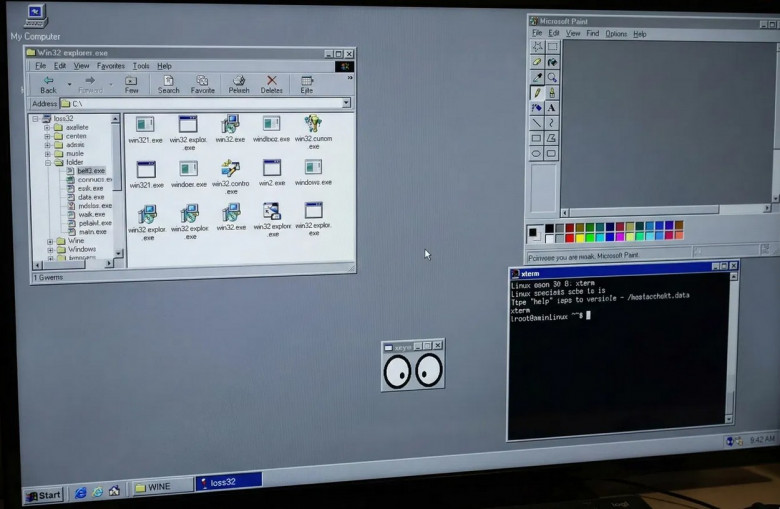This screenshot has height=509, width=780.
Task: Click the Search toolbar icon in explorer
Action: tap(168, 83)
